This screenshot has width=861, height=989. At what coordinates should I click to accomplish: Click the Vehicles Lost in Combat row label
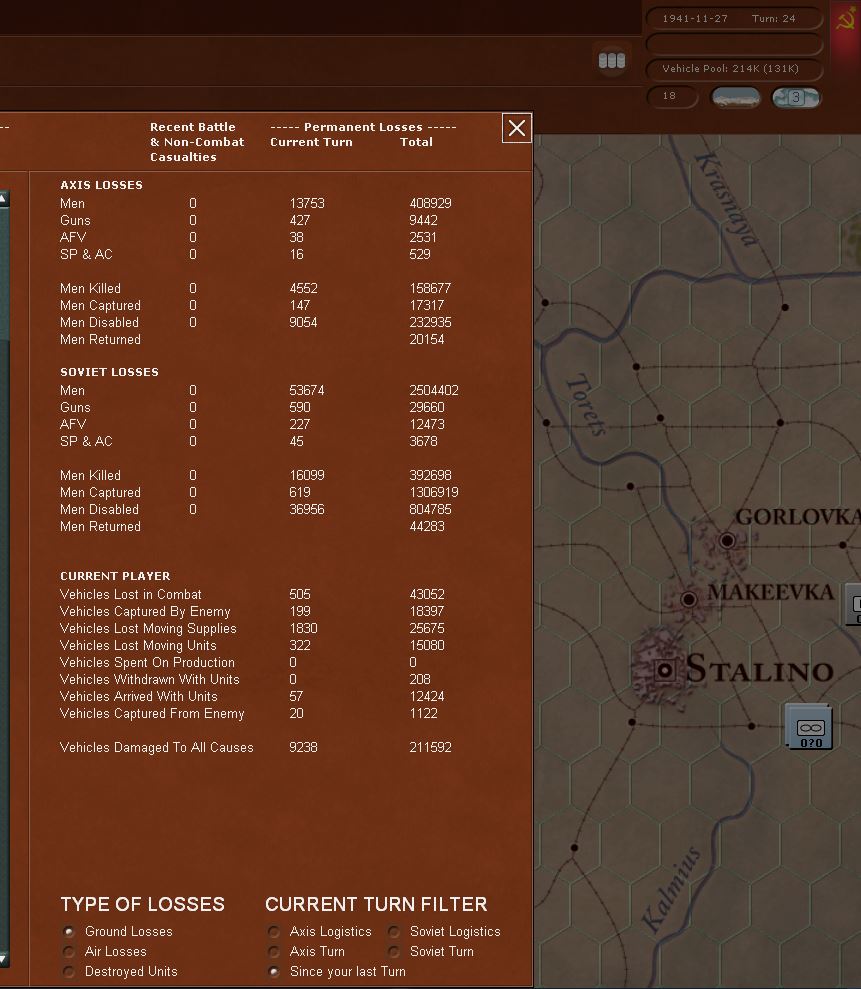131,595
